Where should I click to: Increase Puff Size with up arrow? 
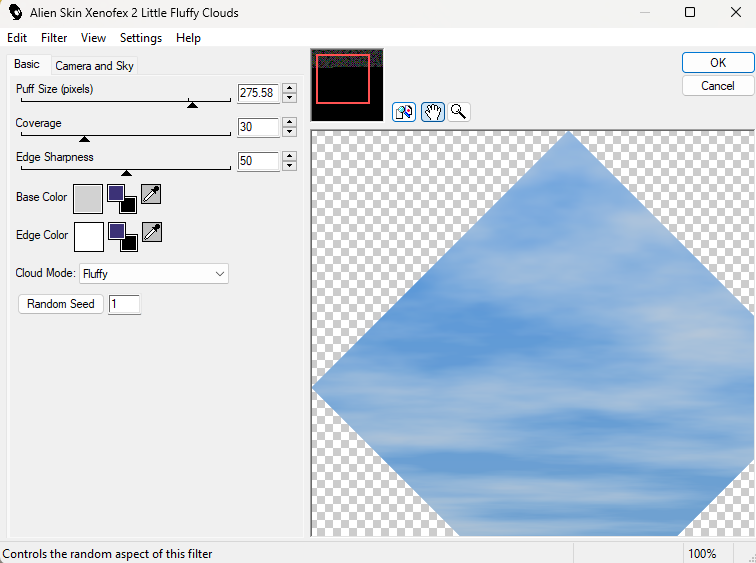(289, 88)
